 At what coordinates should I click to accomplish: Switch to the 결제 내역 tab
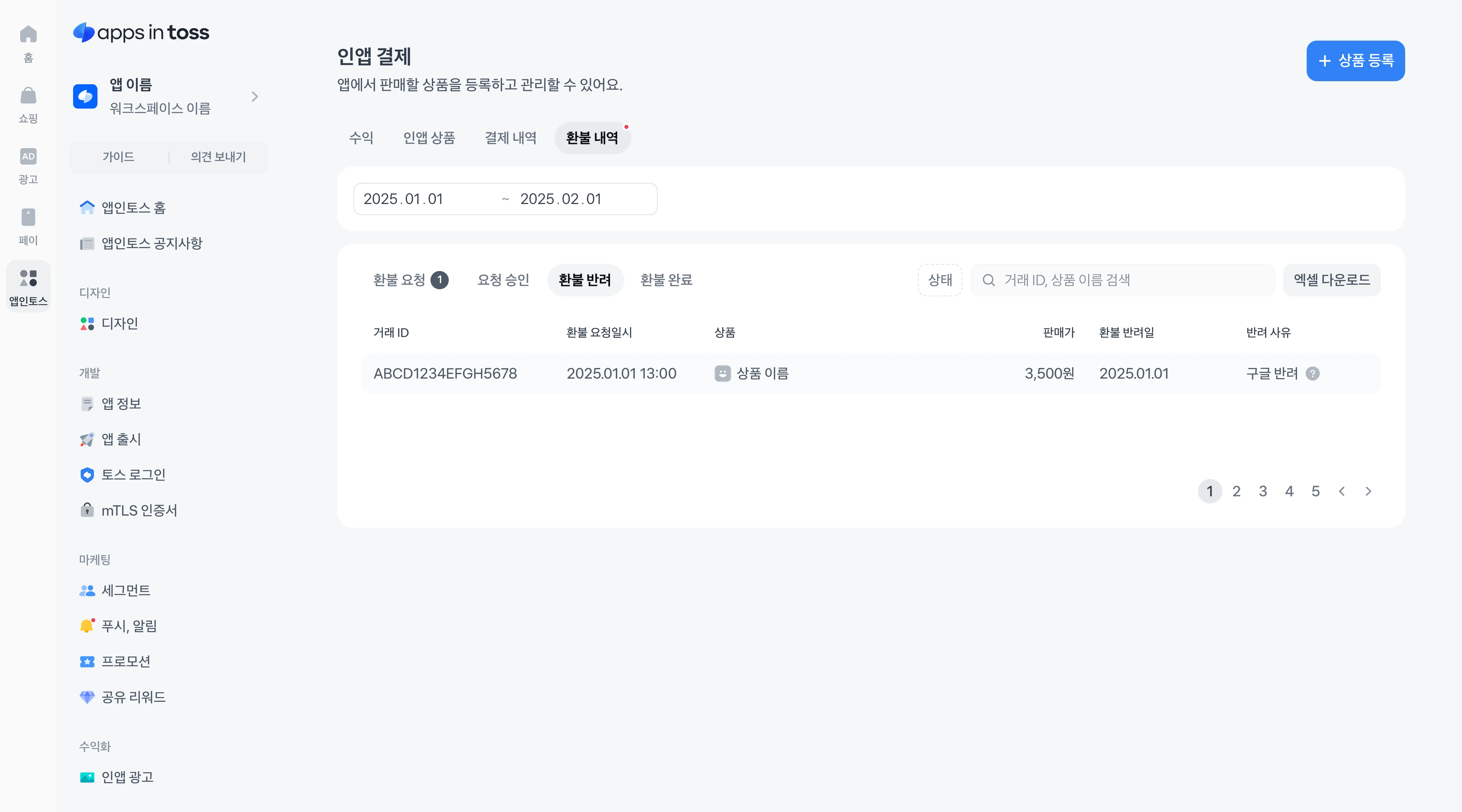510,138
